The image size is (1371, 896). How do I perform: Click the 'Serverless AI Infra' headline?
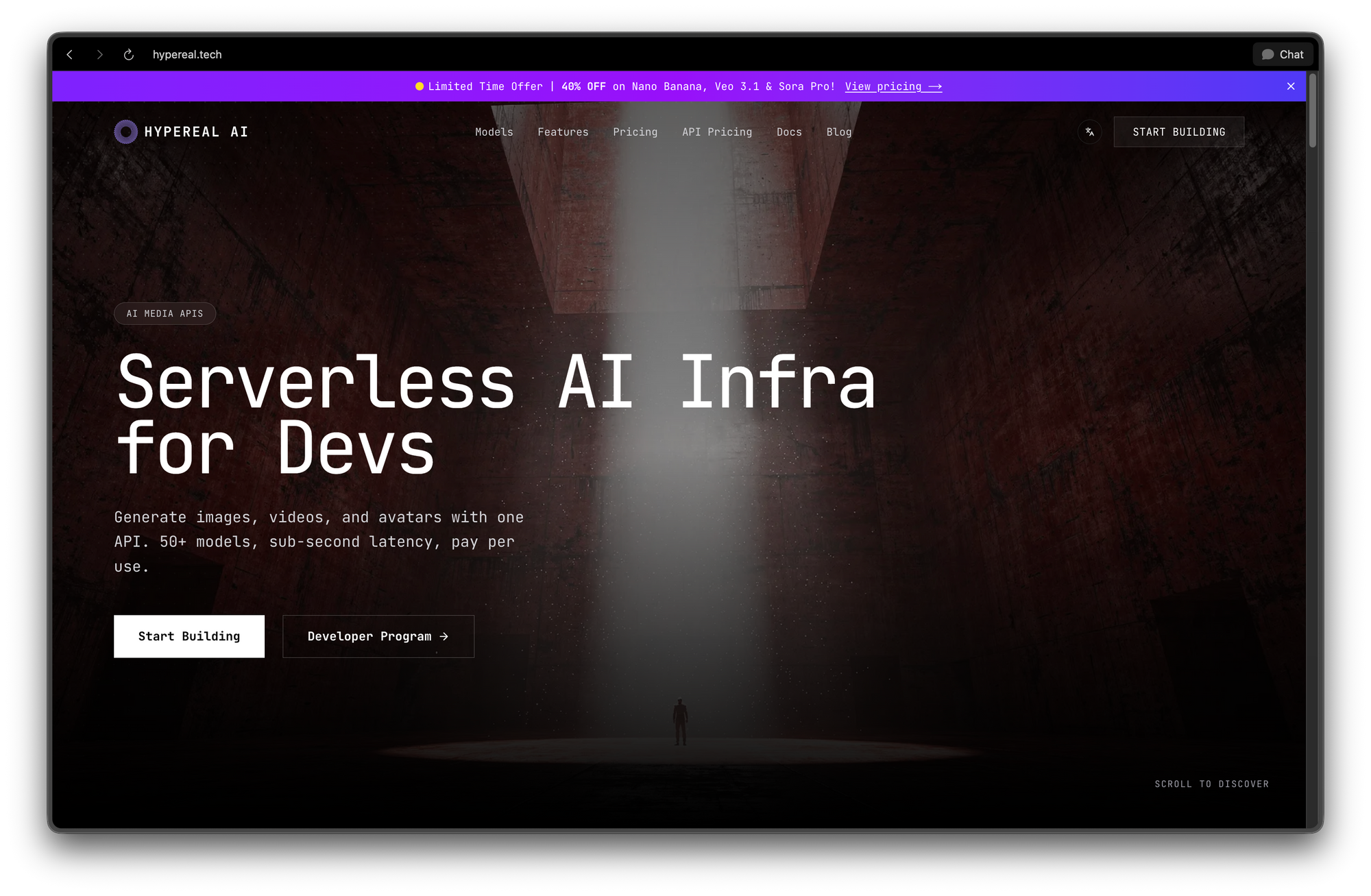pyautogui.click(x=496, y=382)
